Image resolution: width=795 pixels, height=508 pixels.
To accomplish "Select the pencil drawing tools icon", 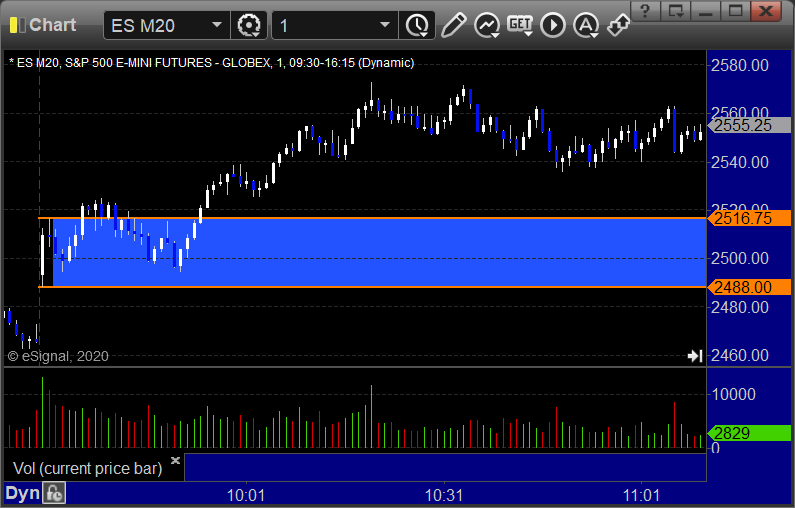I will pyautogui.click(x=453, y=25).
